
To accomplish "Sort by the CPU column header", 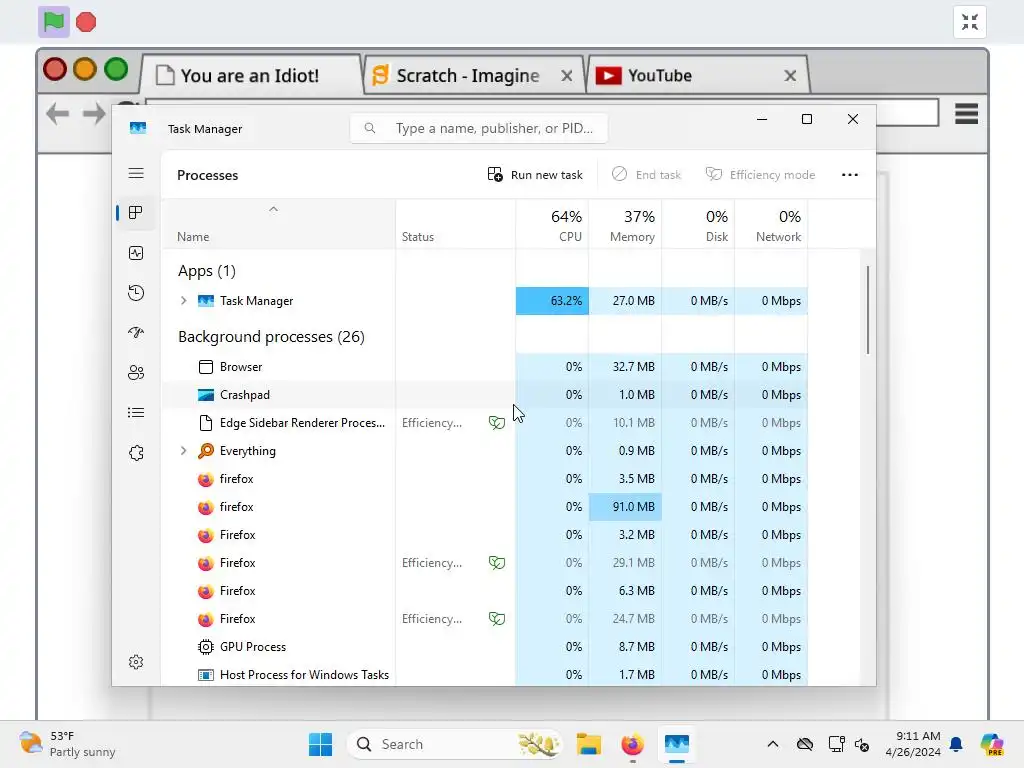I will pyautogui.click(x=552, y=225).
